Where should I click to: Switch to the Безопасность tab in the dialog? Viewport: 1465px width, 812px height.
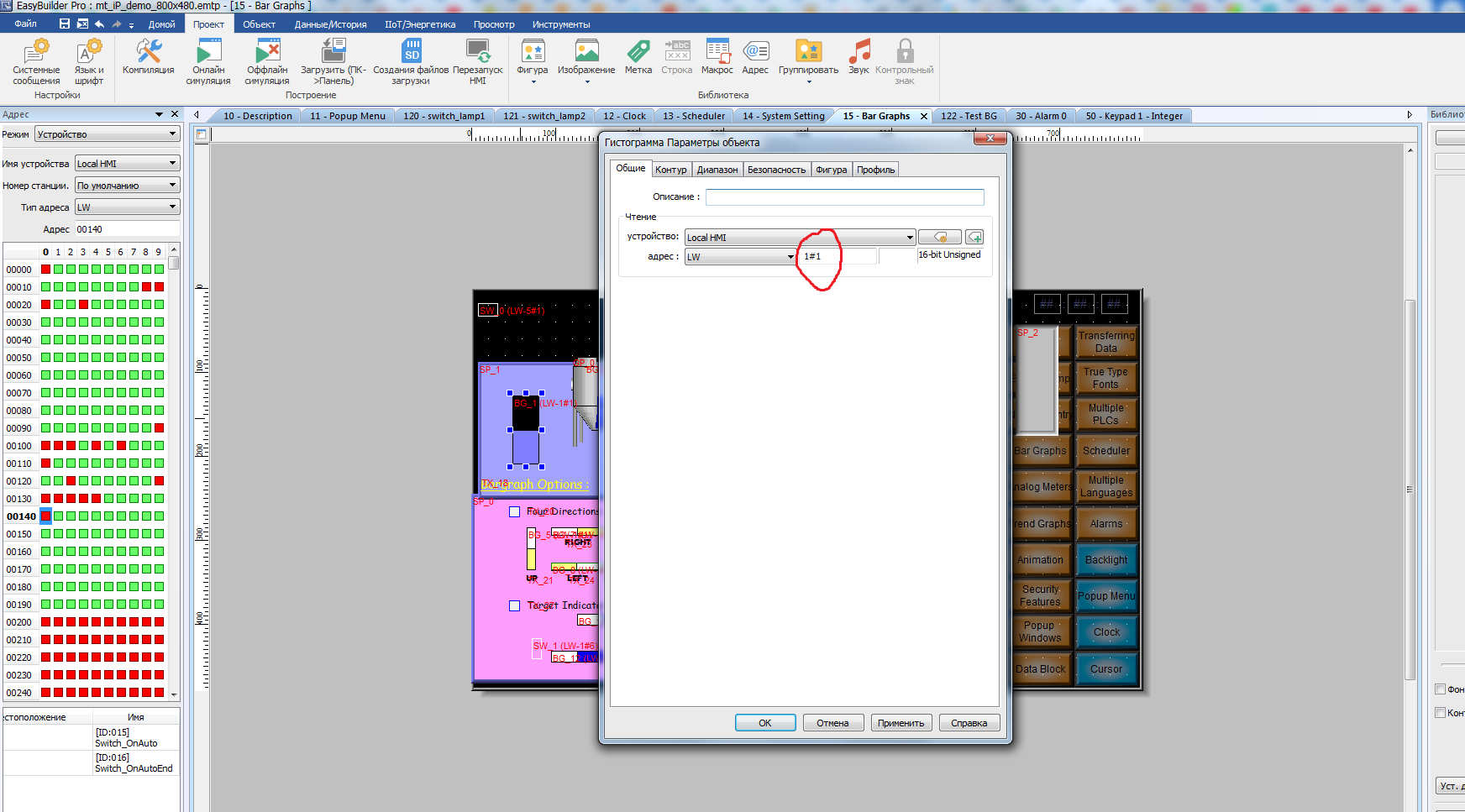click(777, 170)
